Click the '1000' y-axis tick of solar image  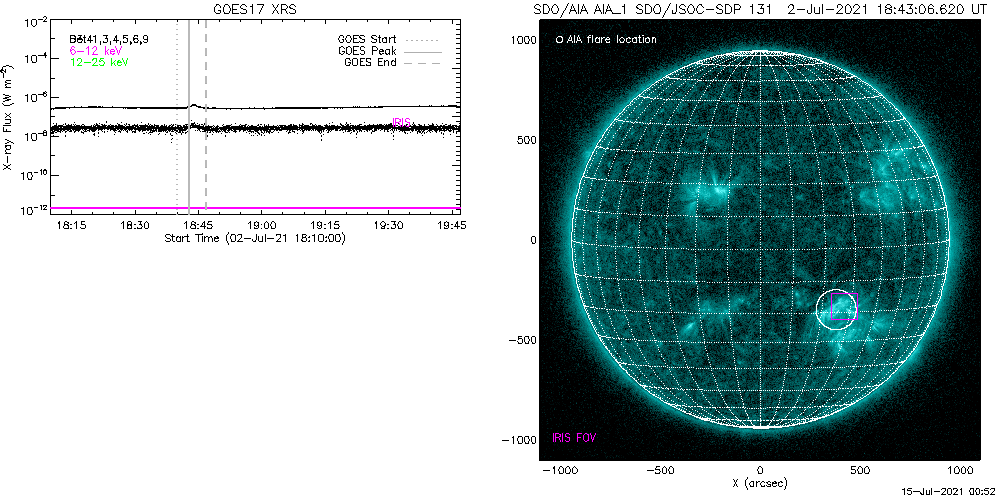524,40
